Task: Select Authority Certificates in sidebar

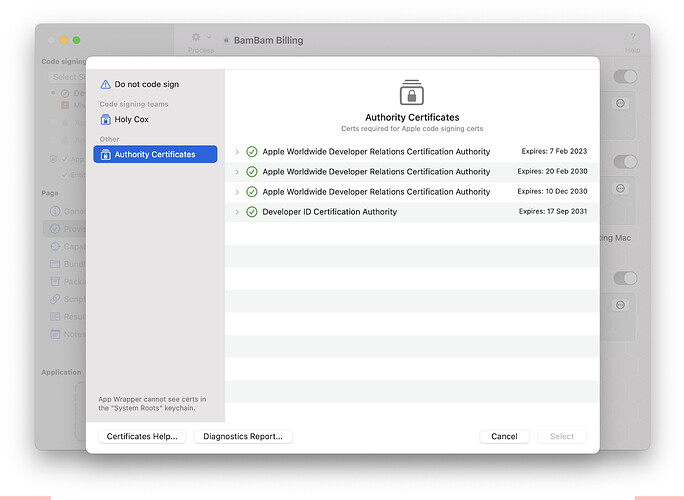Action: pyautogui.click(x=155, y=154)
